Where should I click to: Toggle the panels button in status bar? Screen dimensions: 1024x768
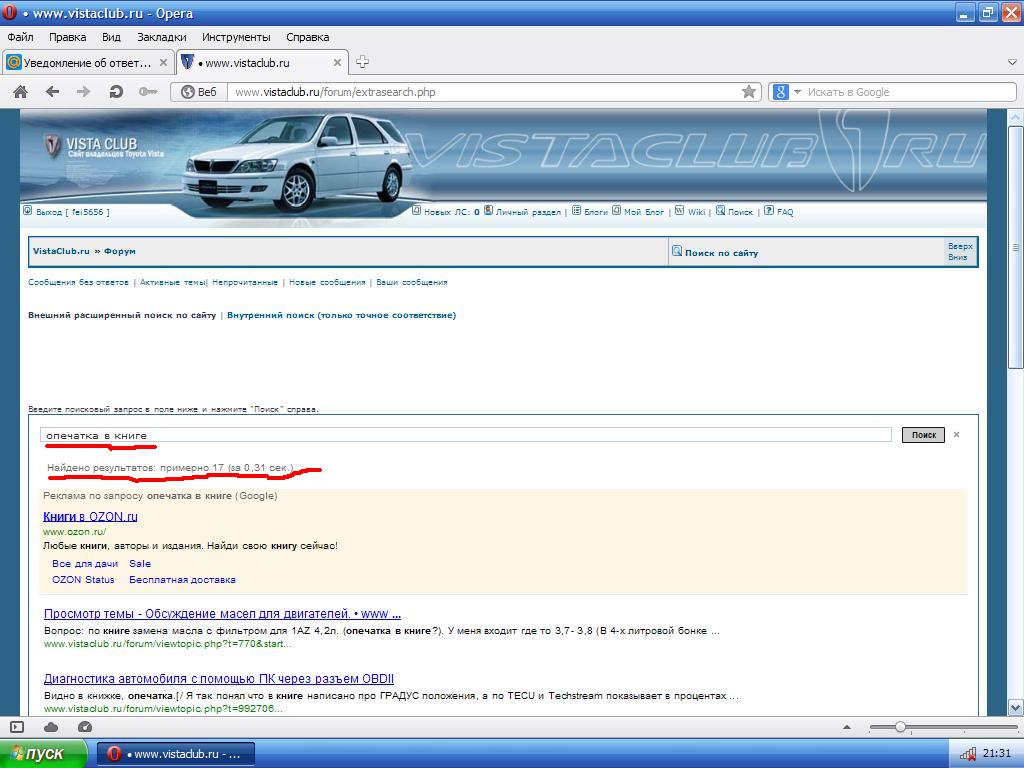[17, 727]
